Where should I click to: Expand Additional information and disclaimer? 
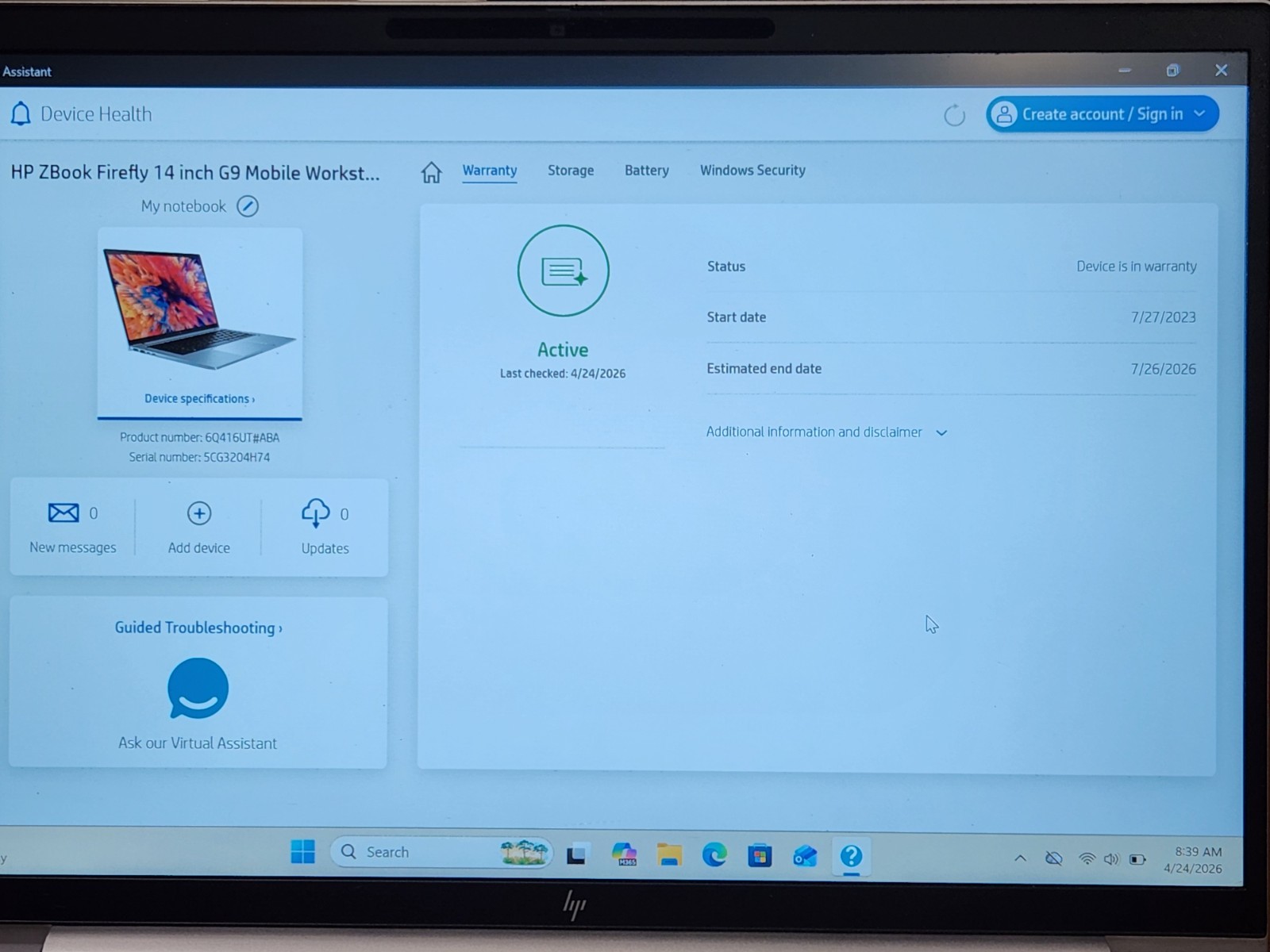[x=826, y=432]
